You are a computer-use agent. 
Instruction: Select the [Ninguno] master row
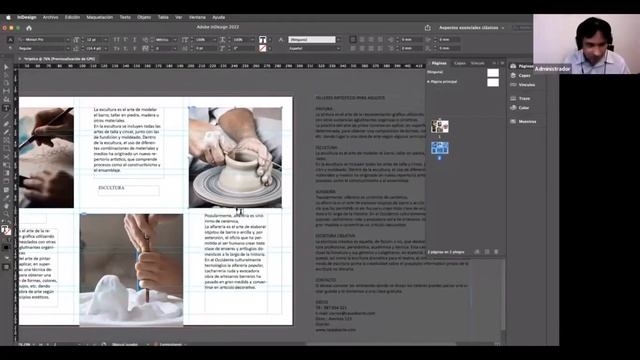pos(463,72)
